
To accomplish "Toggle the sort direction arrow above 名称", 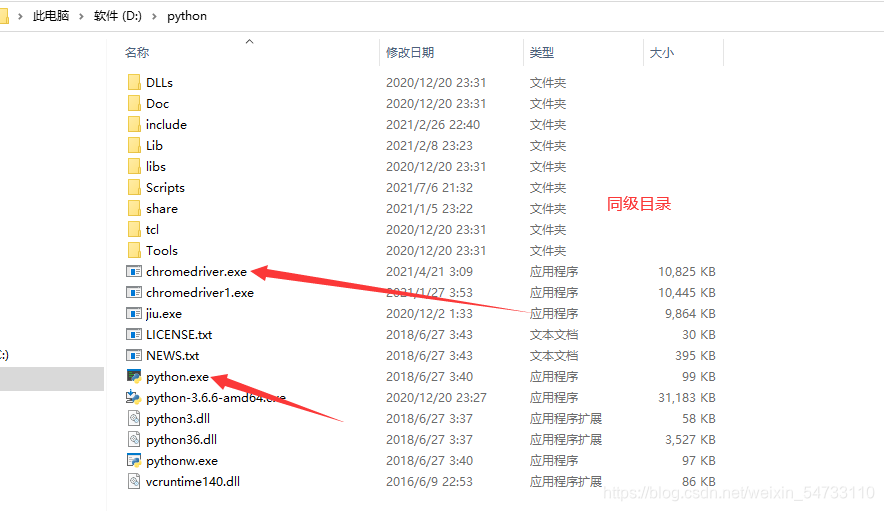I will coord(249,41).
